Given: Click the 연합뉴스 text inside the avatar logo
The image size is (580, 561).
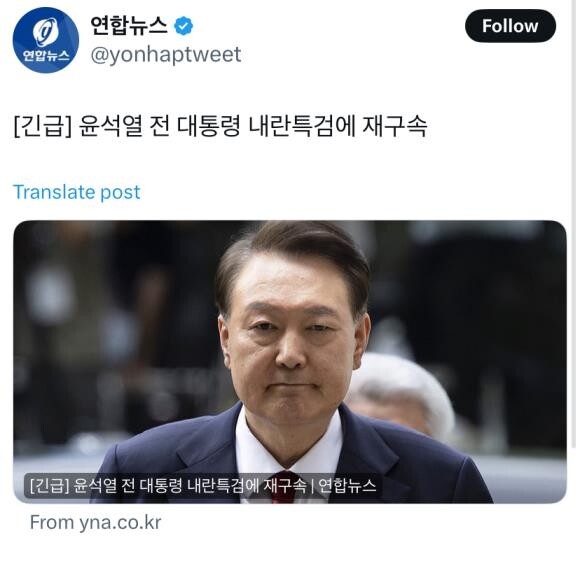Looking at the screenshot, I should pos(46,55).
